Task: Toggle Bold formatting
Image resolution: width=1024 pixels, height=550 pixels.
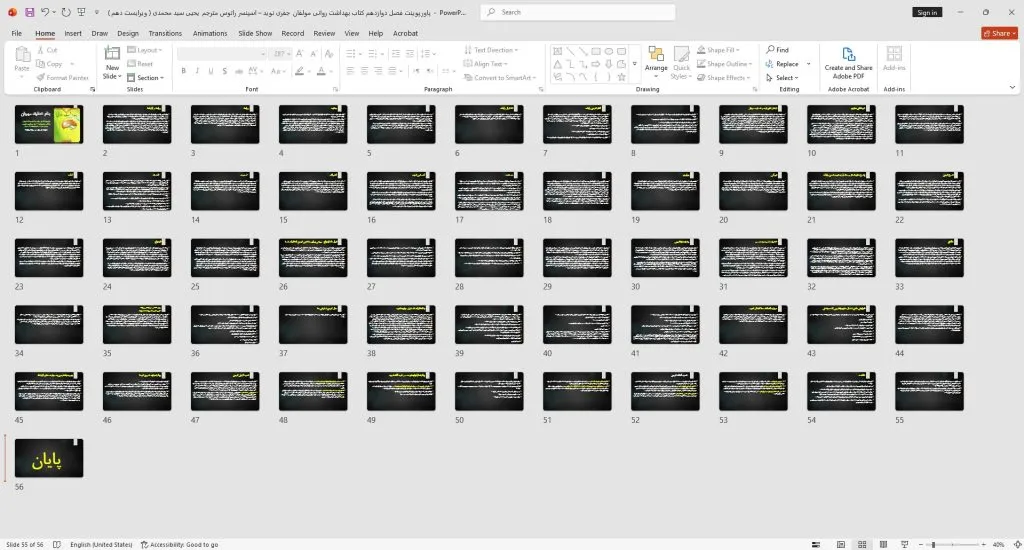Action: [184, 71]
